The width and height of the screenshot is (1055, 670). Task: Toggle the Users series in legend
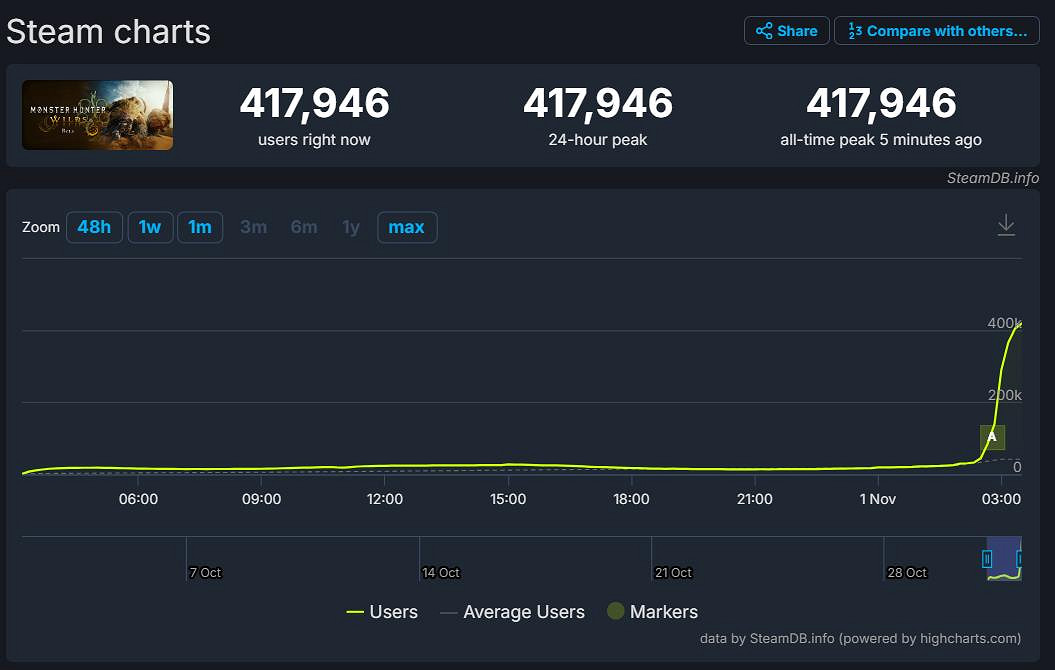(382, 612)
